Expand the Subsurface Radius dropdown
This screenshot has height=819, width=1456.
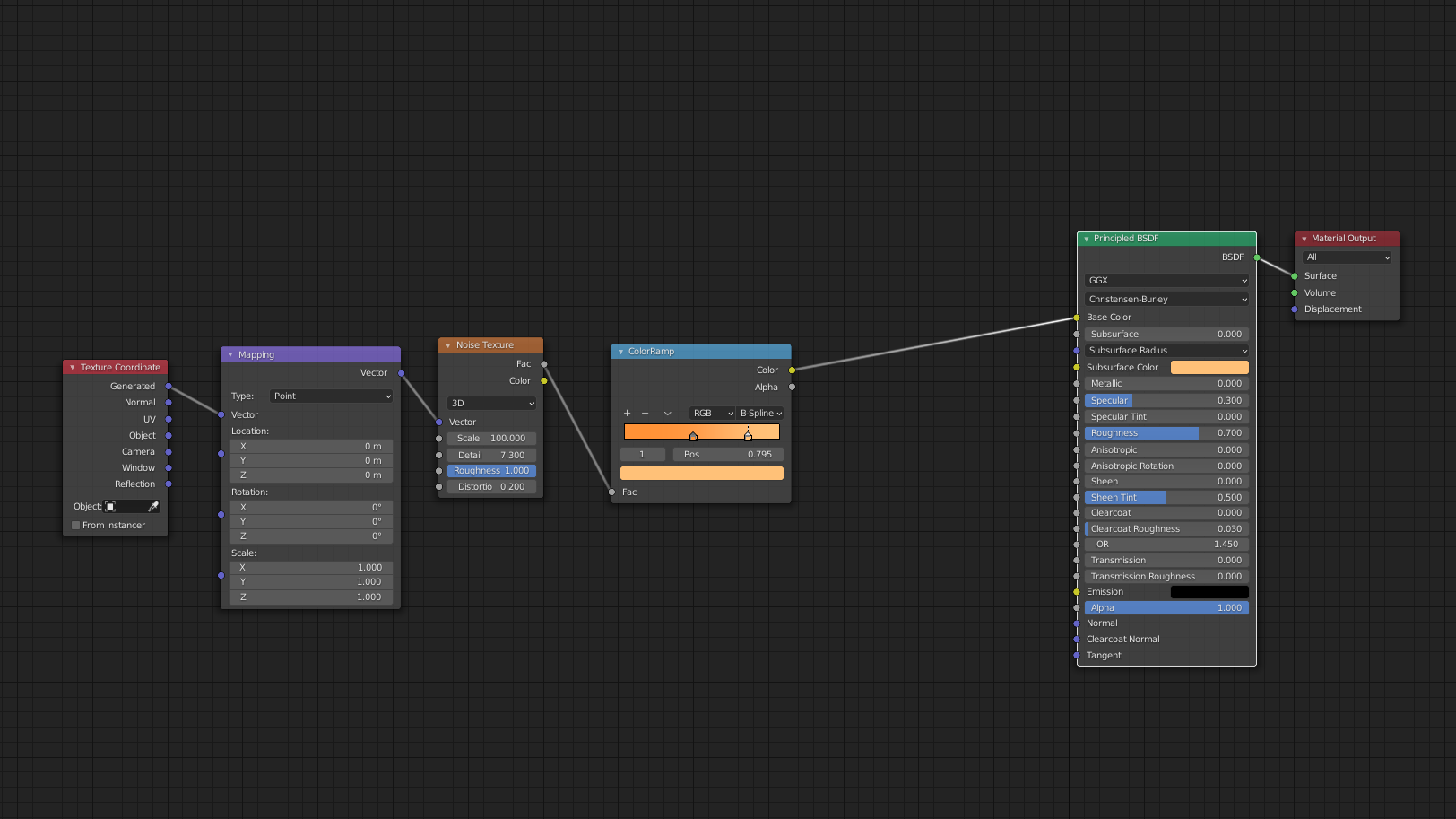[x=1166, y=351]
